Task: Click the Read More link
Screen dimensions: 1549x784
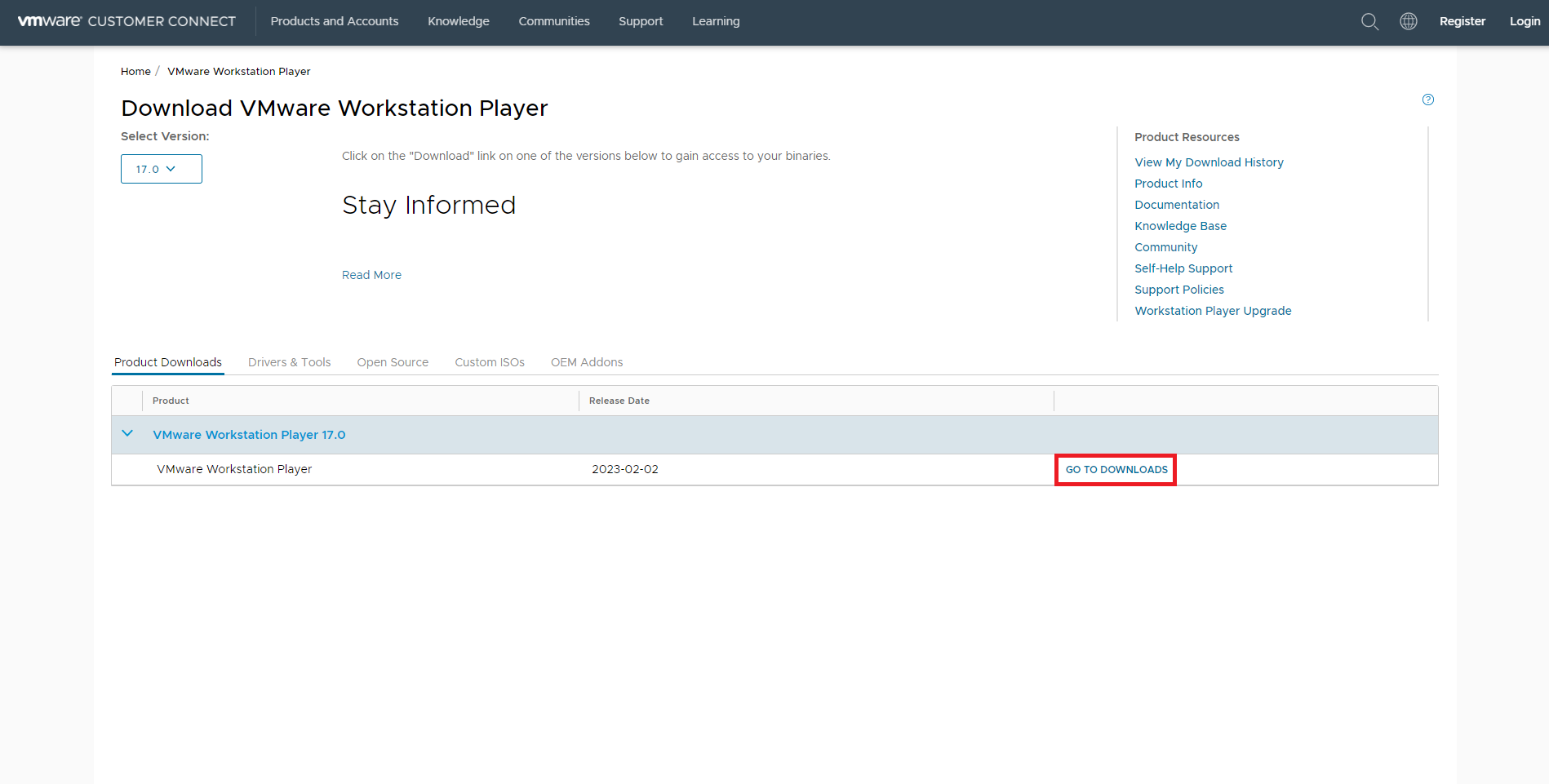Action: click(x=371, y=275)
